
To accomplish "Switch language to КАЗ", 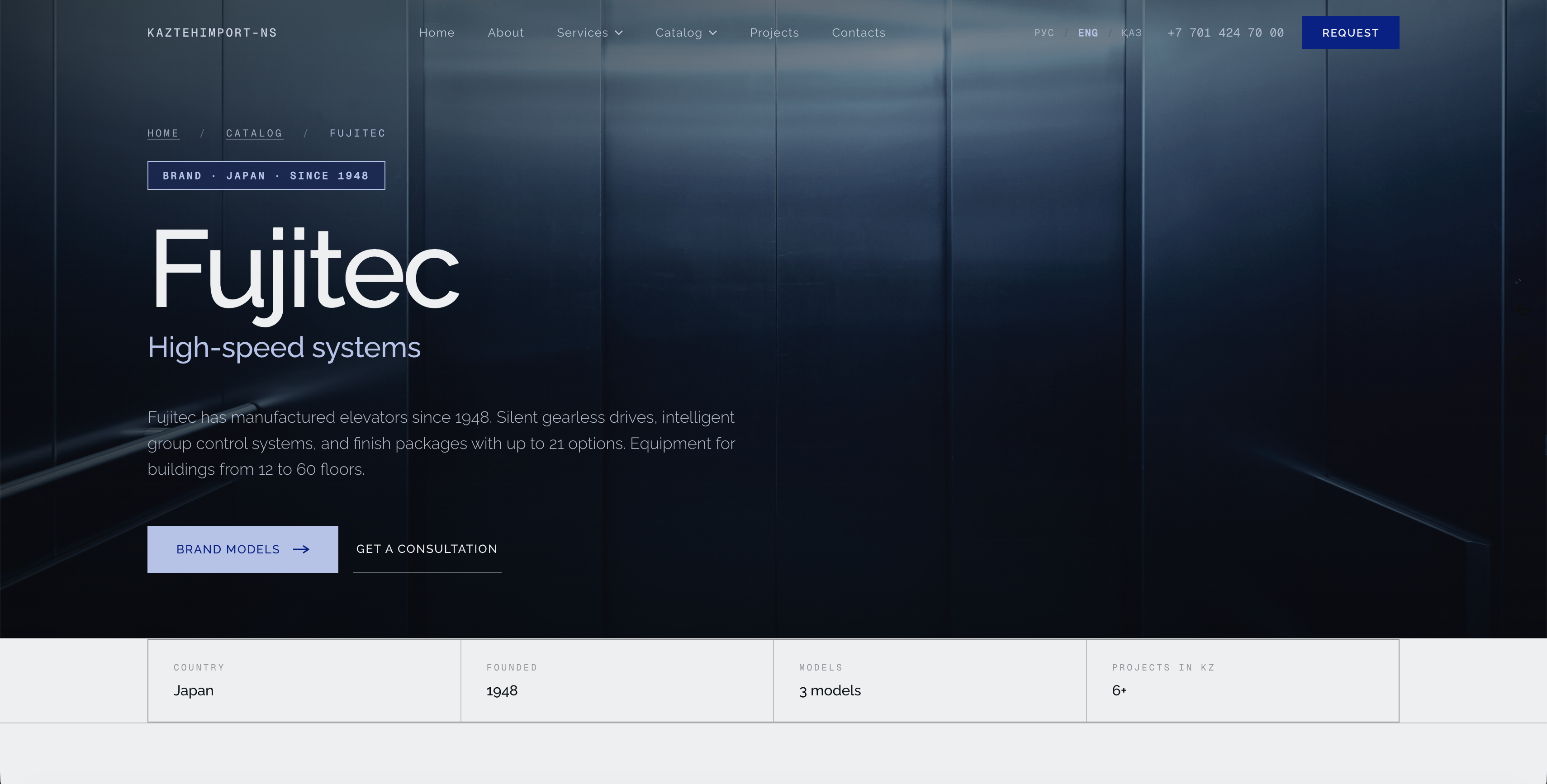I will [1131, 33].
